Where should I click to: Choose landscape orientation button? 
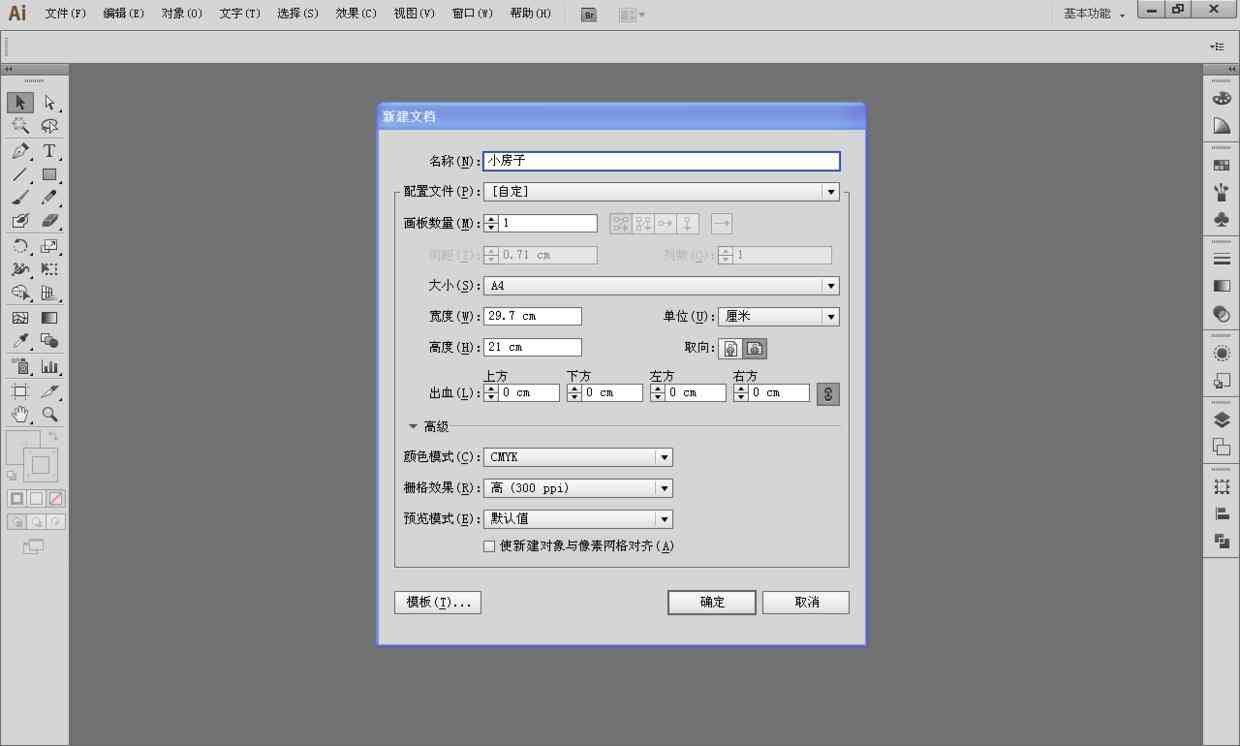coord(755,349)
